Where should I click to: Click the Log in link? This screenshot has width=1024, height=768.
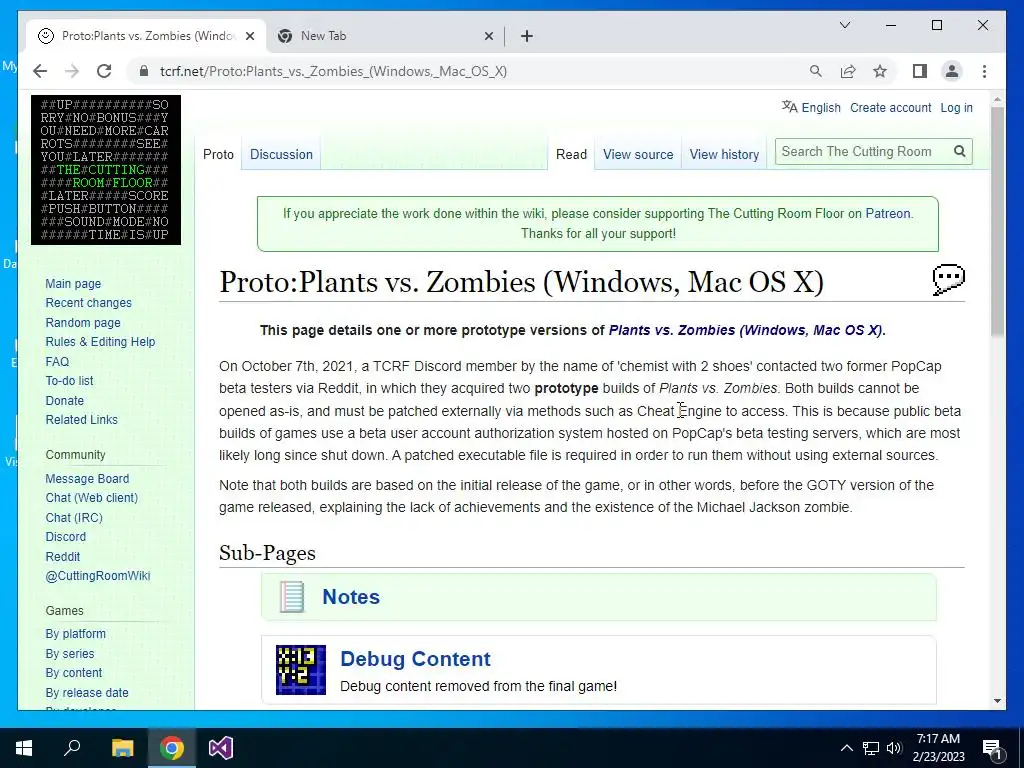tap(957, 108)
